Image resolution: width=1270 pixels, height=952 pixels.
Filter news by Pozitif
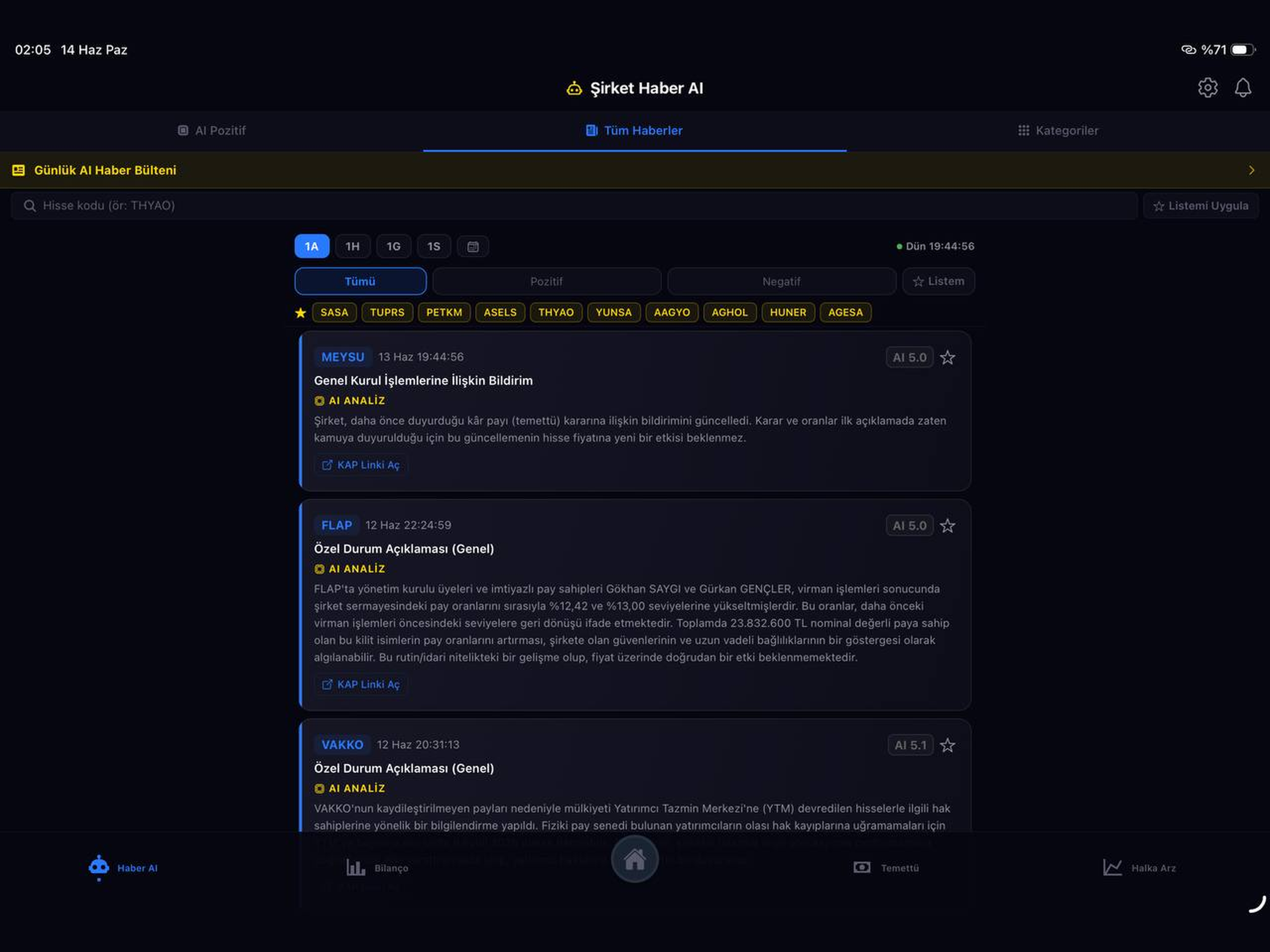coord(547,281)
